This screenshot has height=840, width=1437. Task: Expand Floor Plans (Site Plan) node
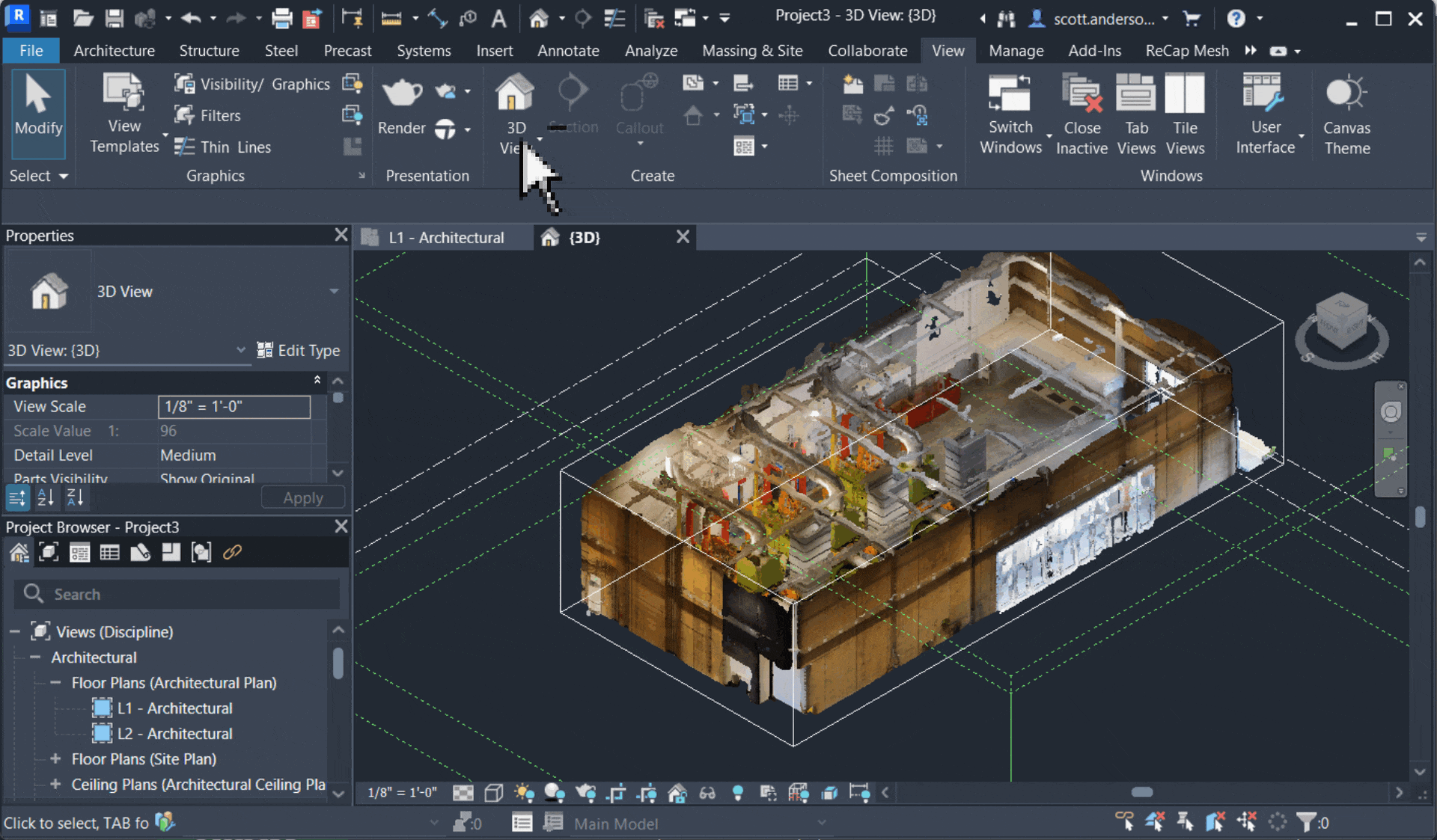(56, 759)
